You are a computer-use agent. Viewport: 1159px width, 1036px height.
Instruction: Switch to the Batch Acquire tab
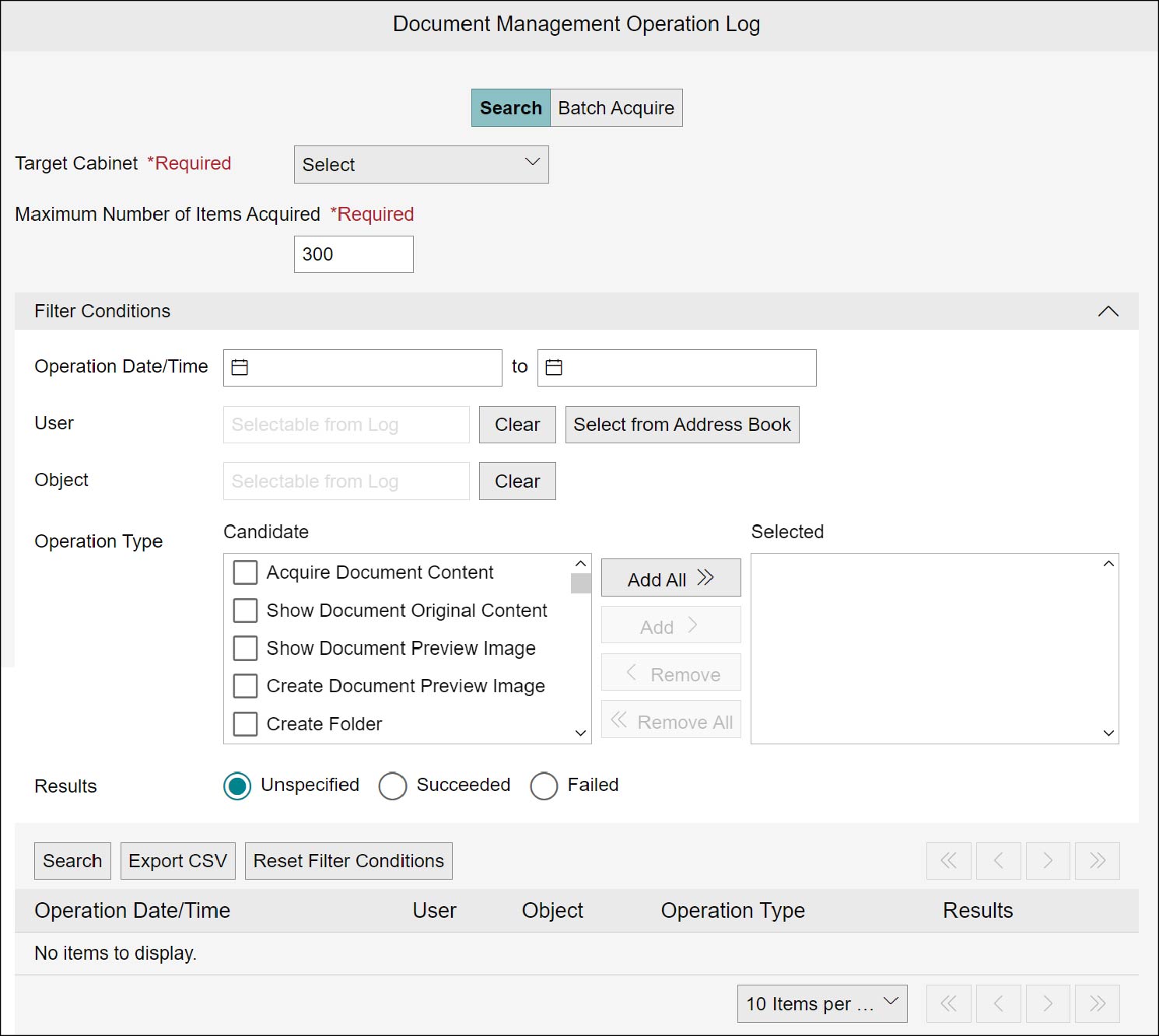(x=616, y=108)
